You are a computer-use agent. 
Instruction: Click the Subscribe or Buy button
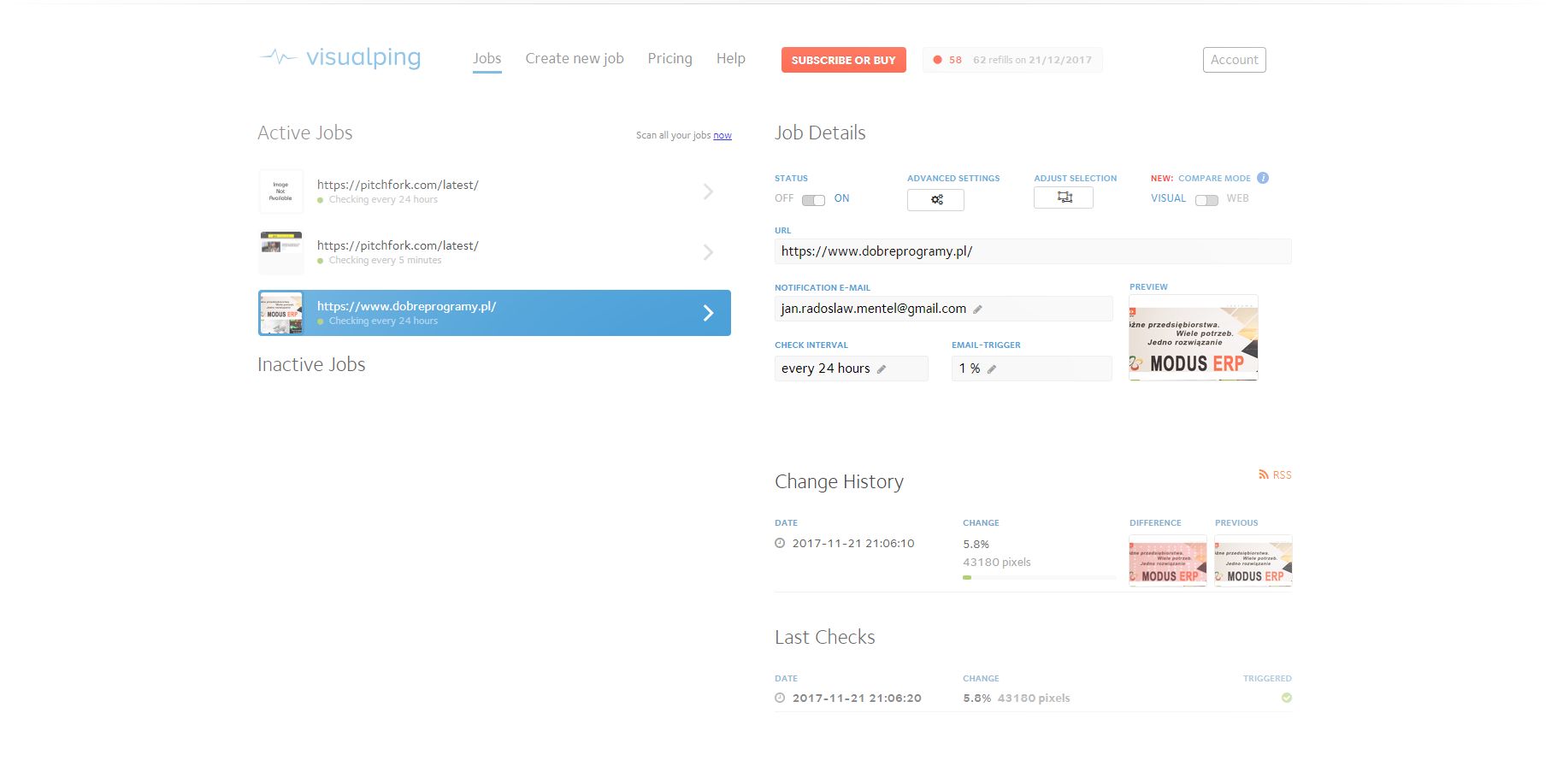click(x=844, y=60)
